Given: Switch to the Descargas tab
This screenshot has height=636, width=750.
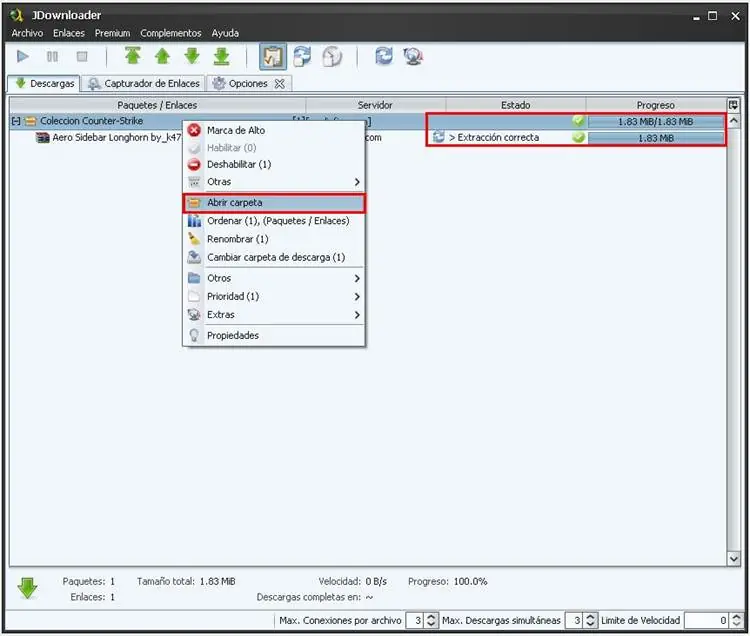Looking at the screenshot, I should [x=44, y=83].
